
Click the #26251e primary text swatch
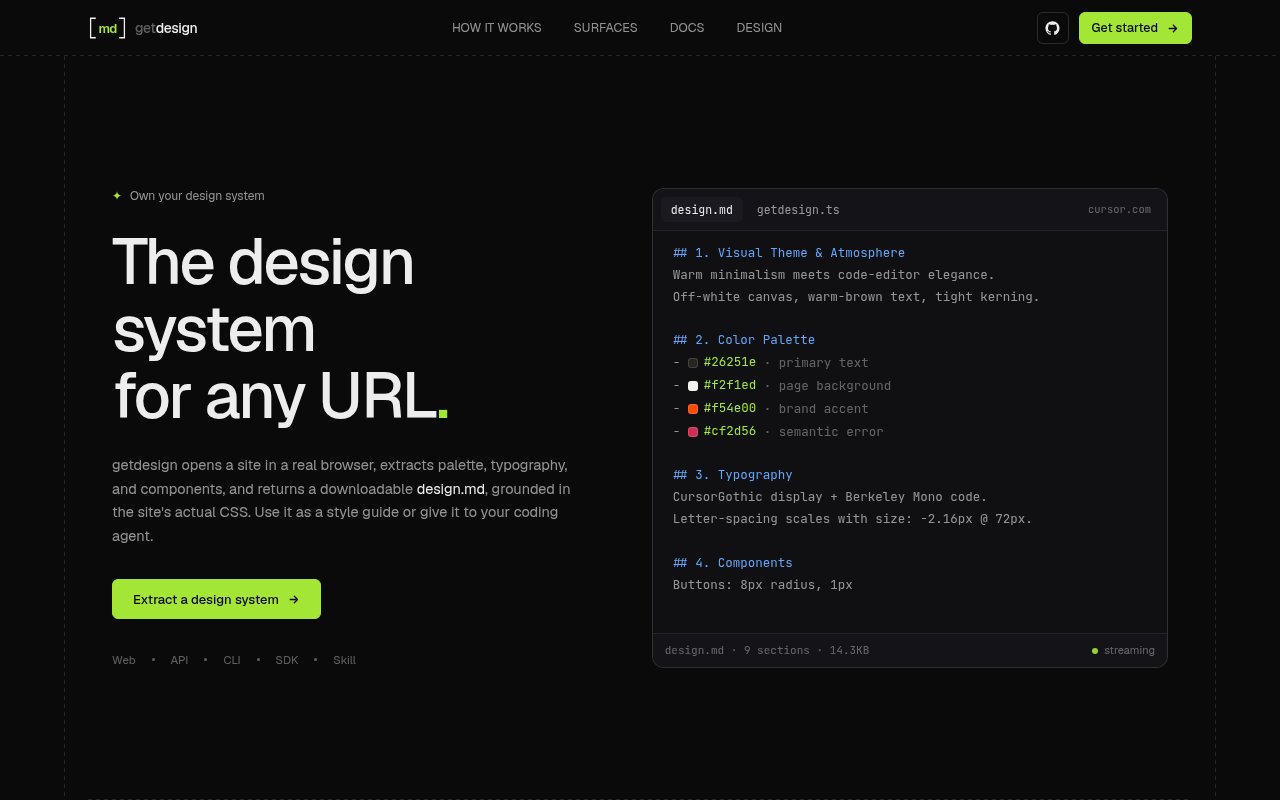click(693, 363)
